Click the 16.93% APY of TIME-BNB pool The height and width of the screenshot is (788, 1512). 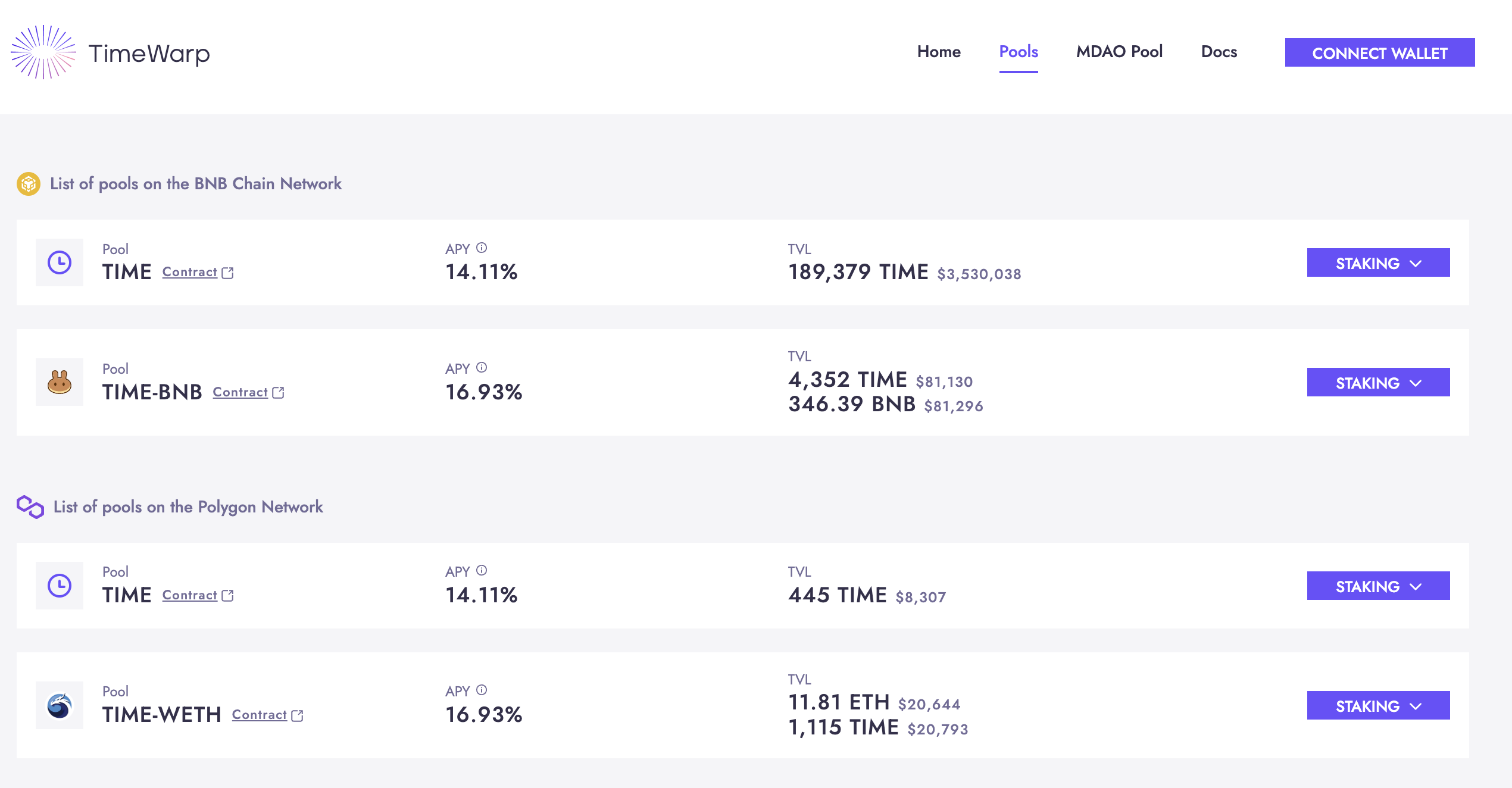[484, 392]
